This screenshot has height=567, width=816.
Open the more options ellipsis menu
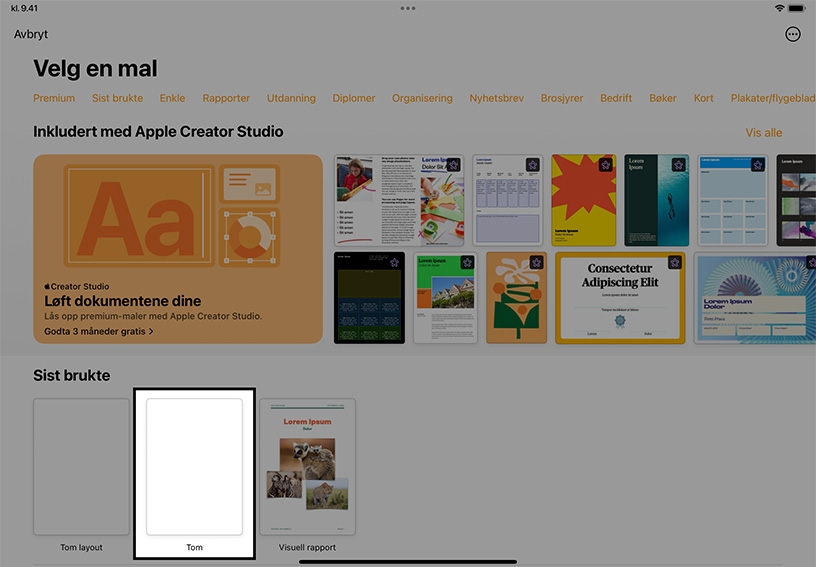click(793, 34)
